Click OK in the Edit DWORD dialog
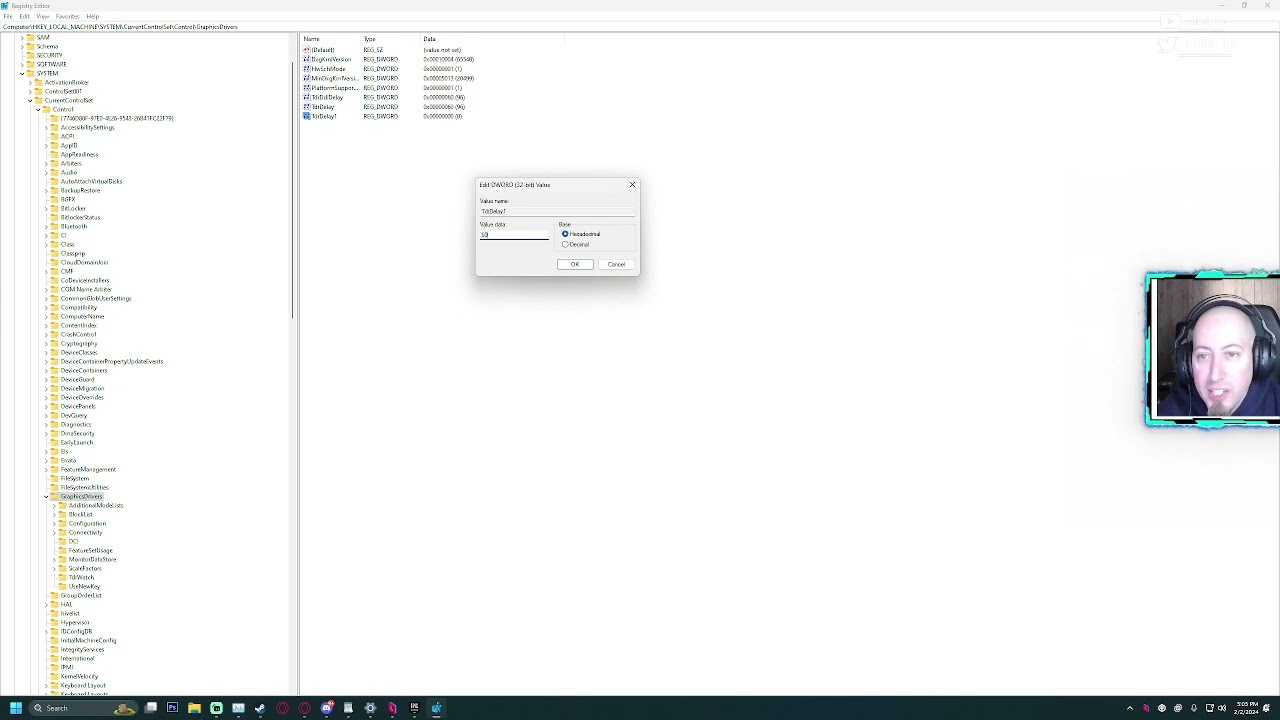The height and width of the screenshot is (720, 1280). tap(575, 264)
